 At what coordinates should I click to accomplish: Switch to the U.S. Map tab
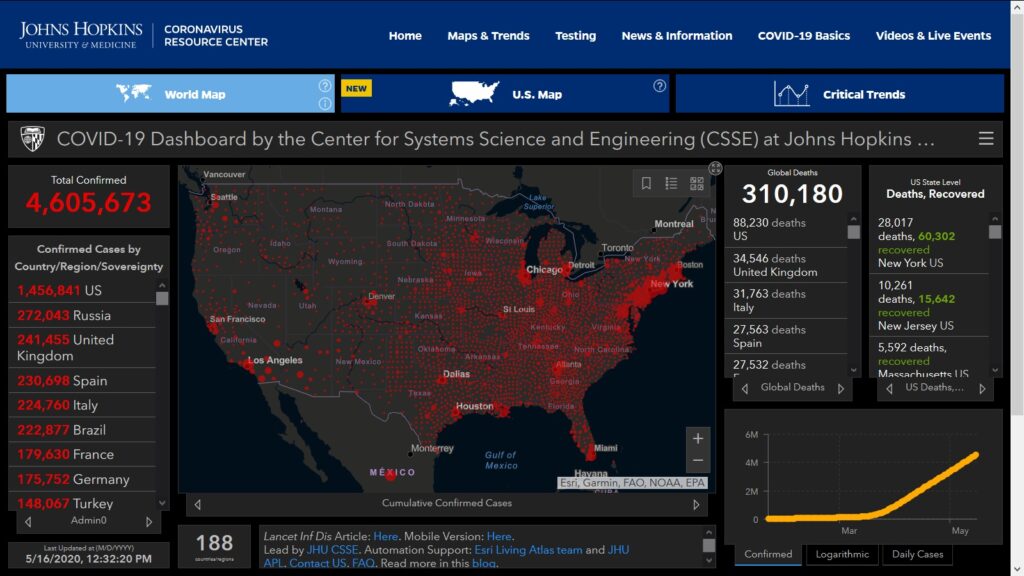505,93
